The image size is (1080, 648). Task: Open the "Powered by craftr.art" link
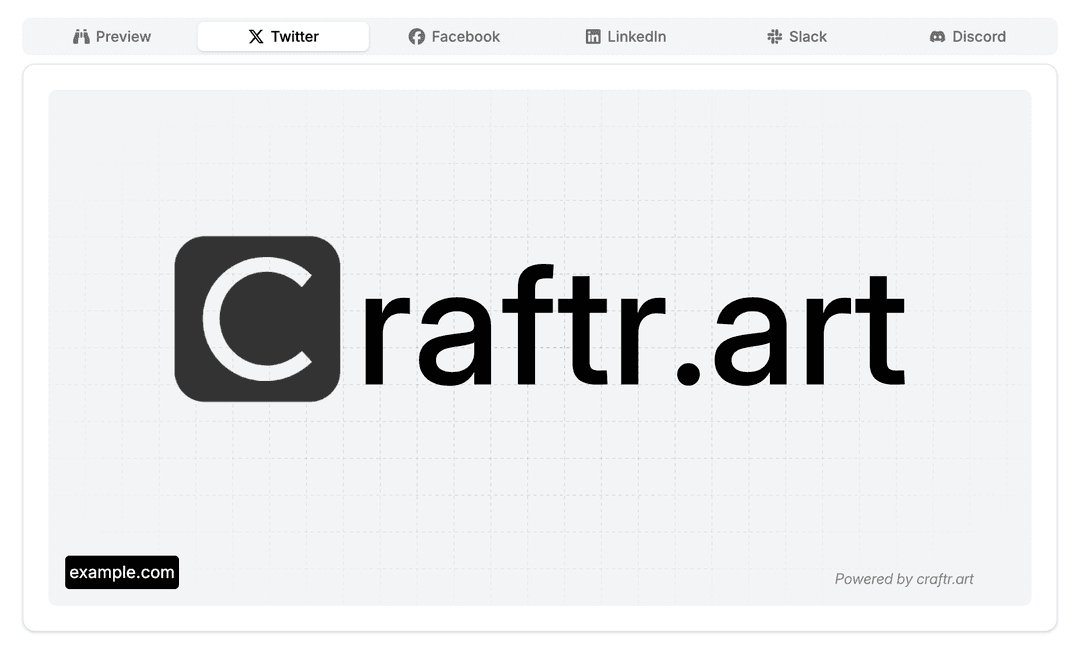tap(904, 579)
